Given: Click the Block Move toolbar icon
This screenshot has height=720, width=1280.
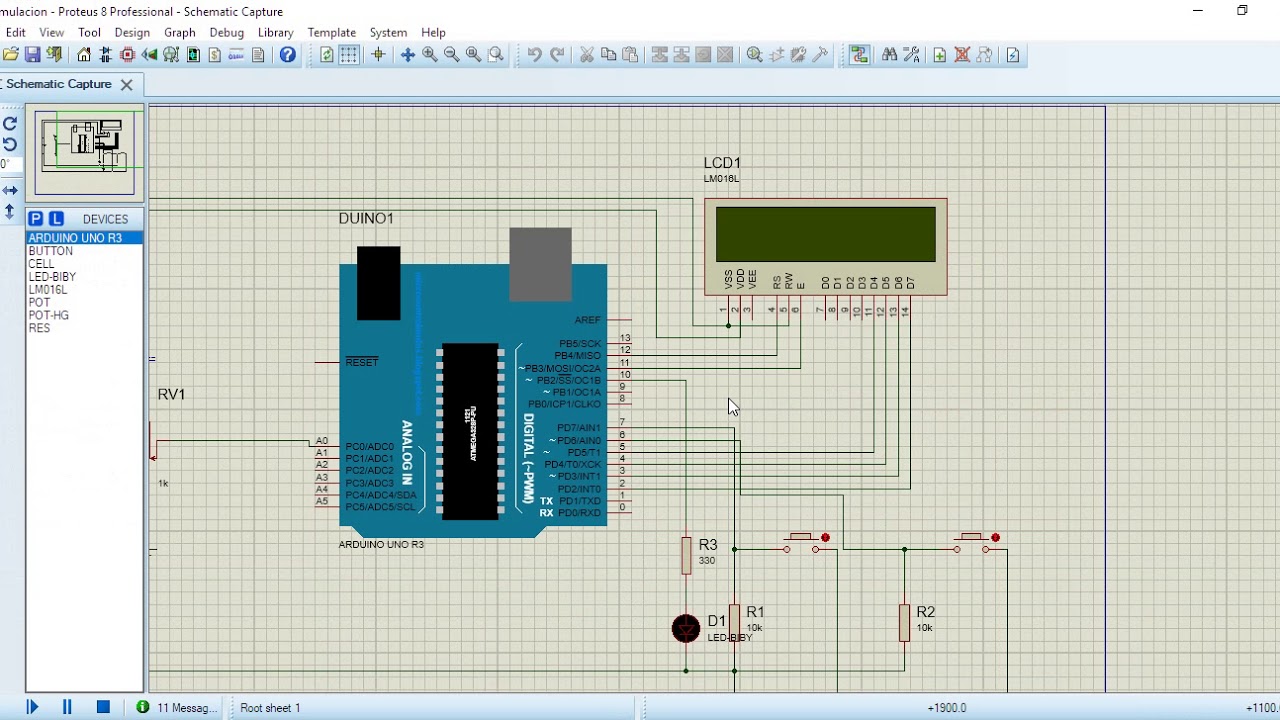Looking at the screenshot, I should click(682, 55).
